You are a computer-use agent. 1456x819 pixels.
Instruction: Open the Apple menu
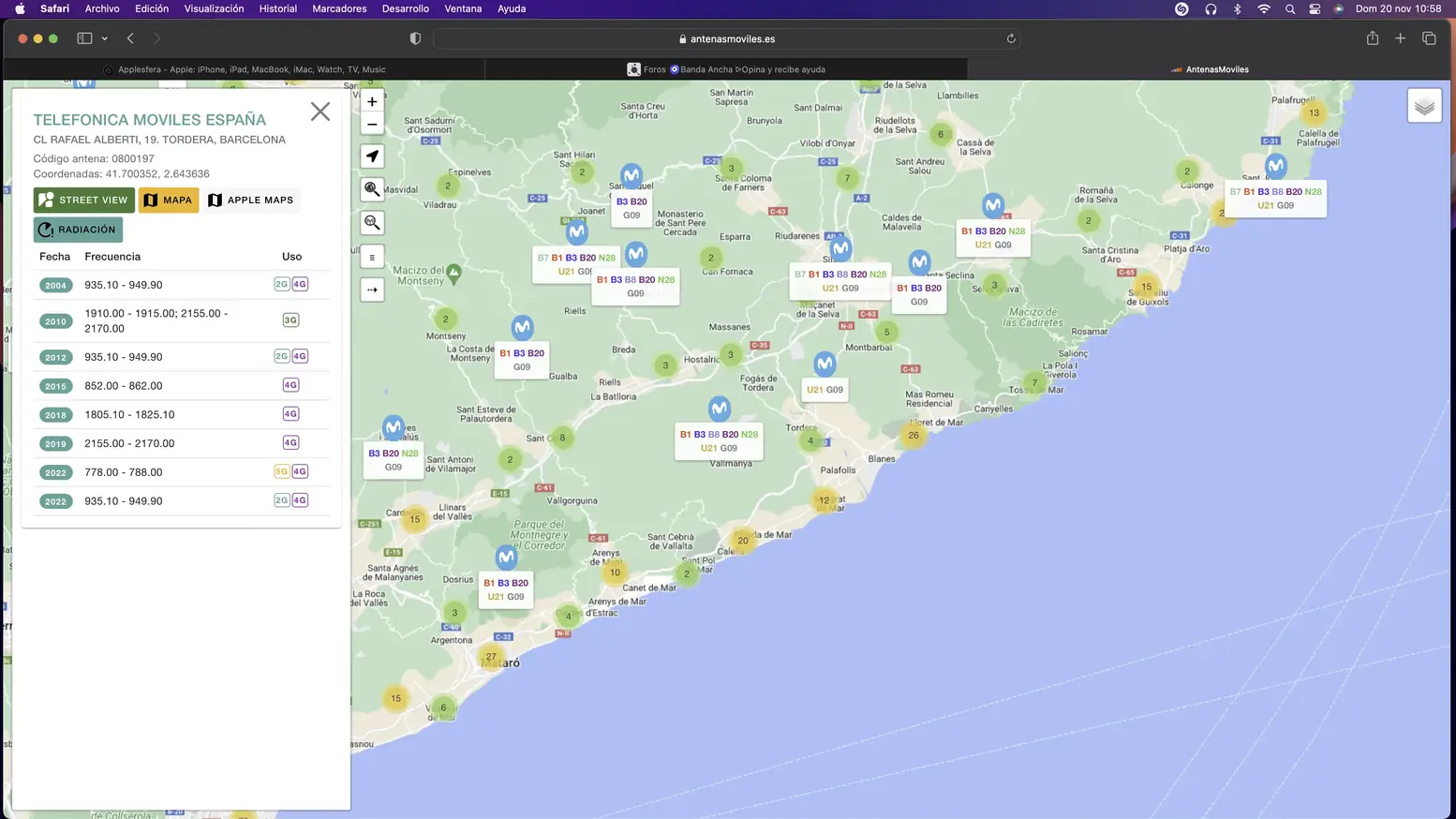(20, 8)
